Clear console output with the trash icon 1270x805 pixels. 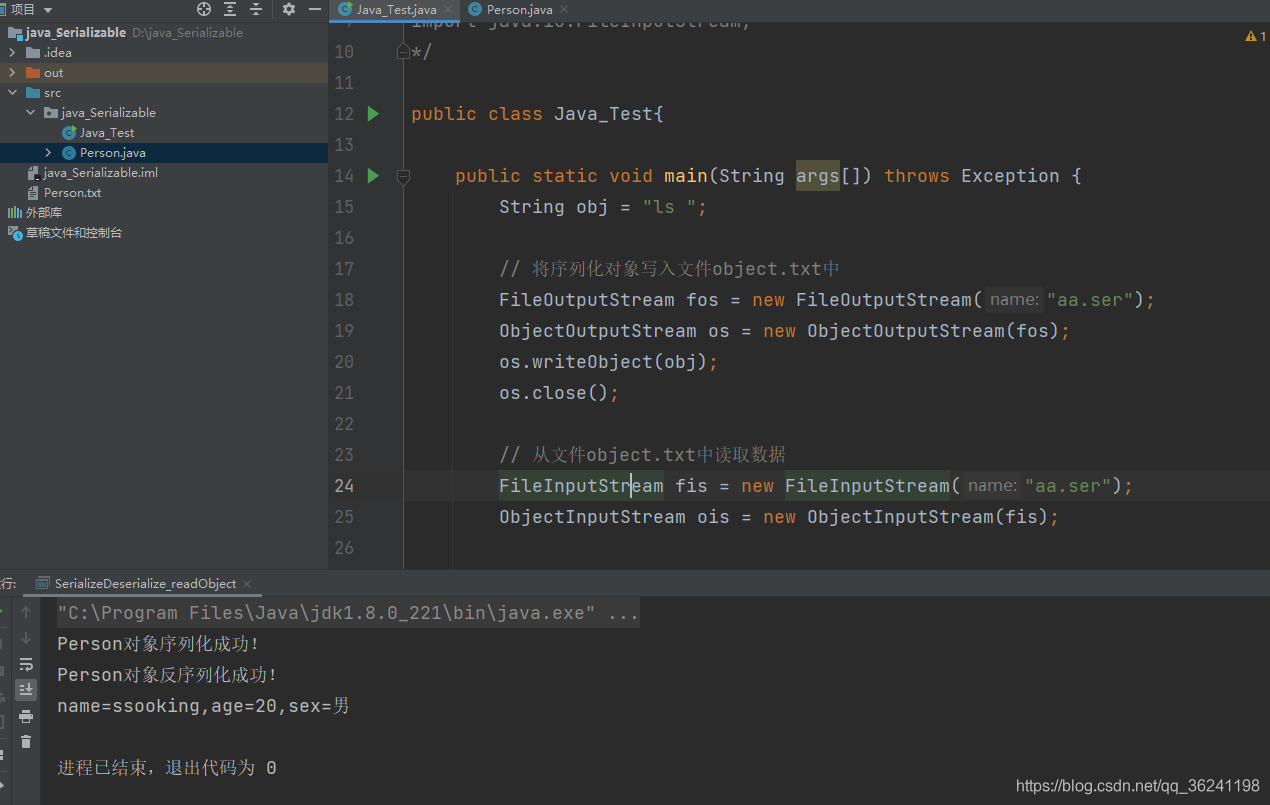(26, 742)
